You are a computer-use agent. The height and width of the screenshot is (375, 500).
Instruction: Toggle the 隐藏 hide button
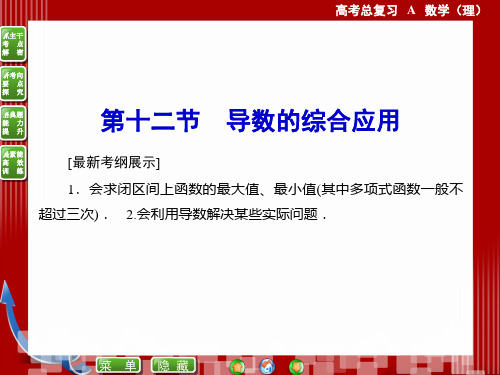(173, 365)
